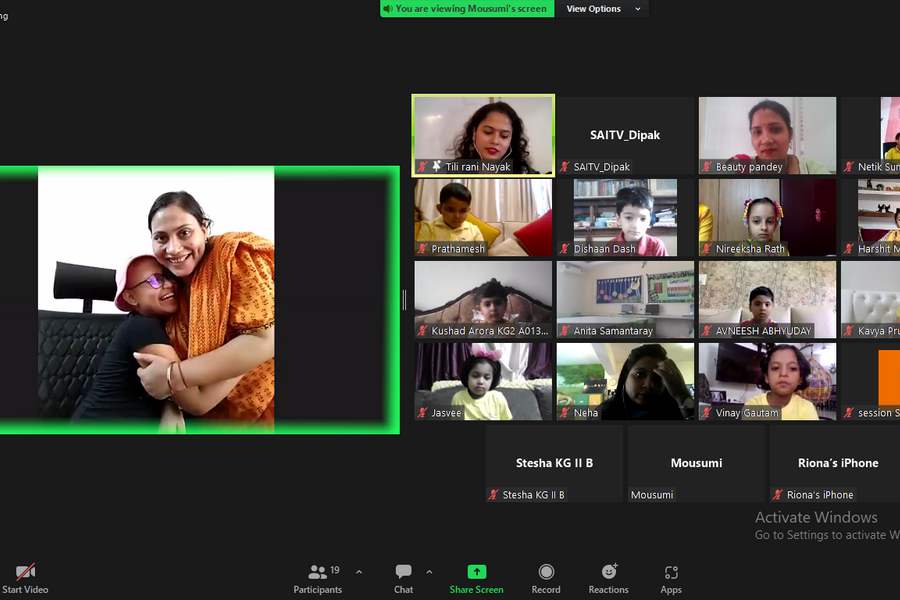This screenshot has height=600, width=900.
Task: Expand the View Options dropdown
Action: (x=602, y=9)
